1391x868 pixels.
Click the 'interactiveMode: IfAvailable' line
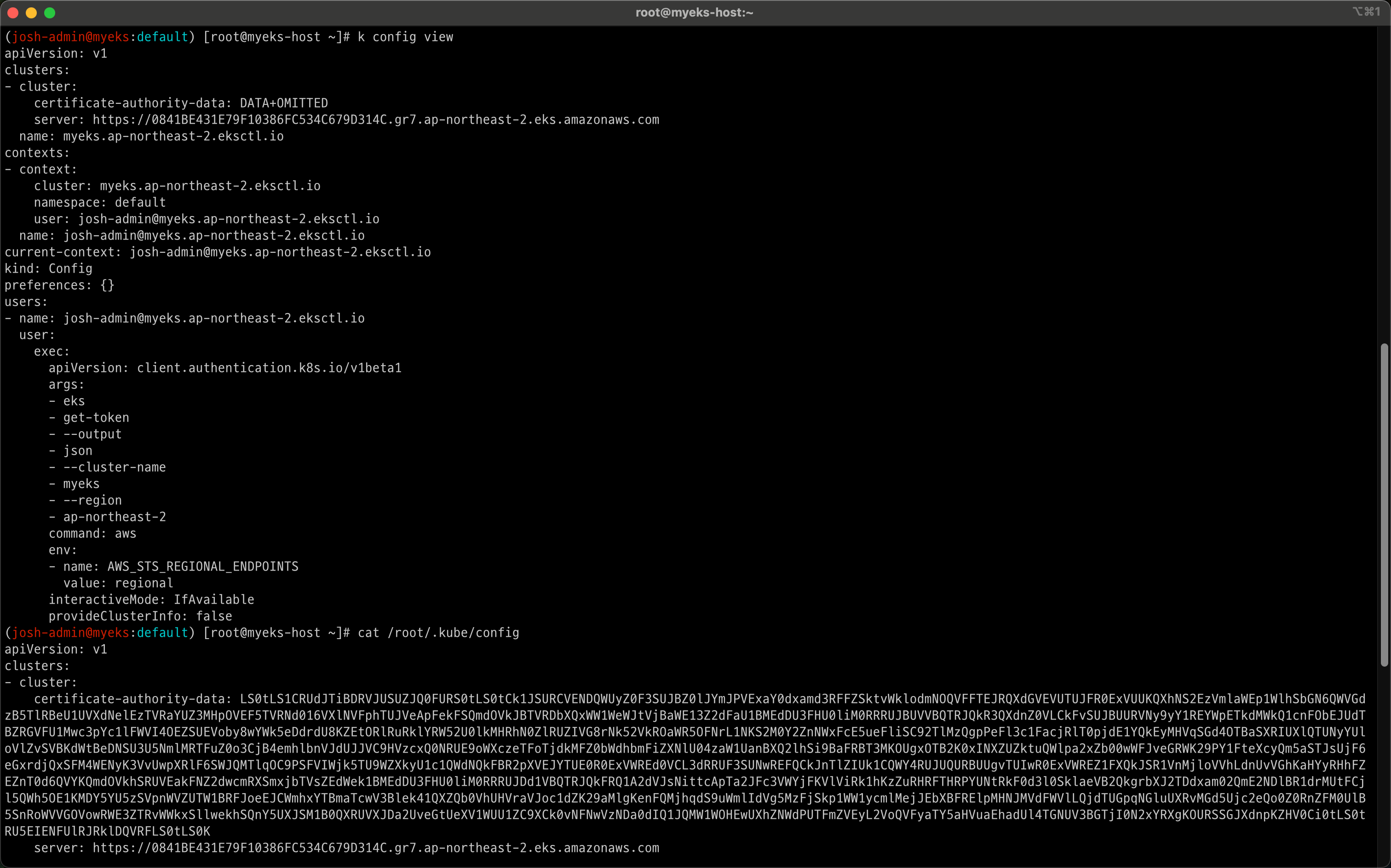[x=151, y=600]
